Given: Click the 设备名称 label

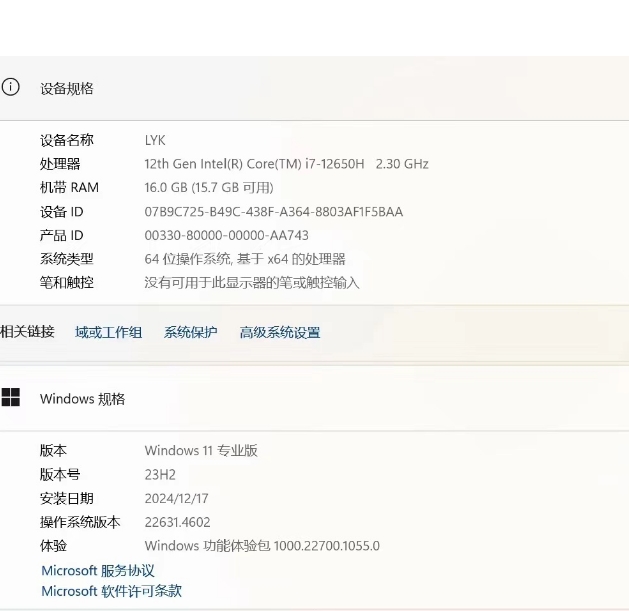Looking at the screenshot, I should click(67, 140).
